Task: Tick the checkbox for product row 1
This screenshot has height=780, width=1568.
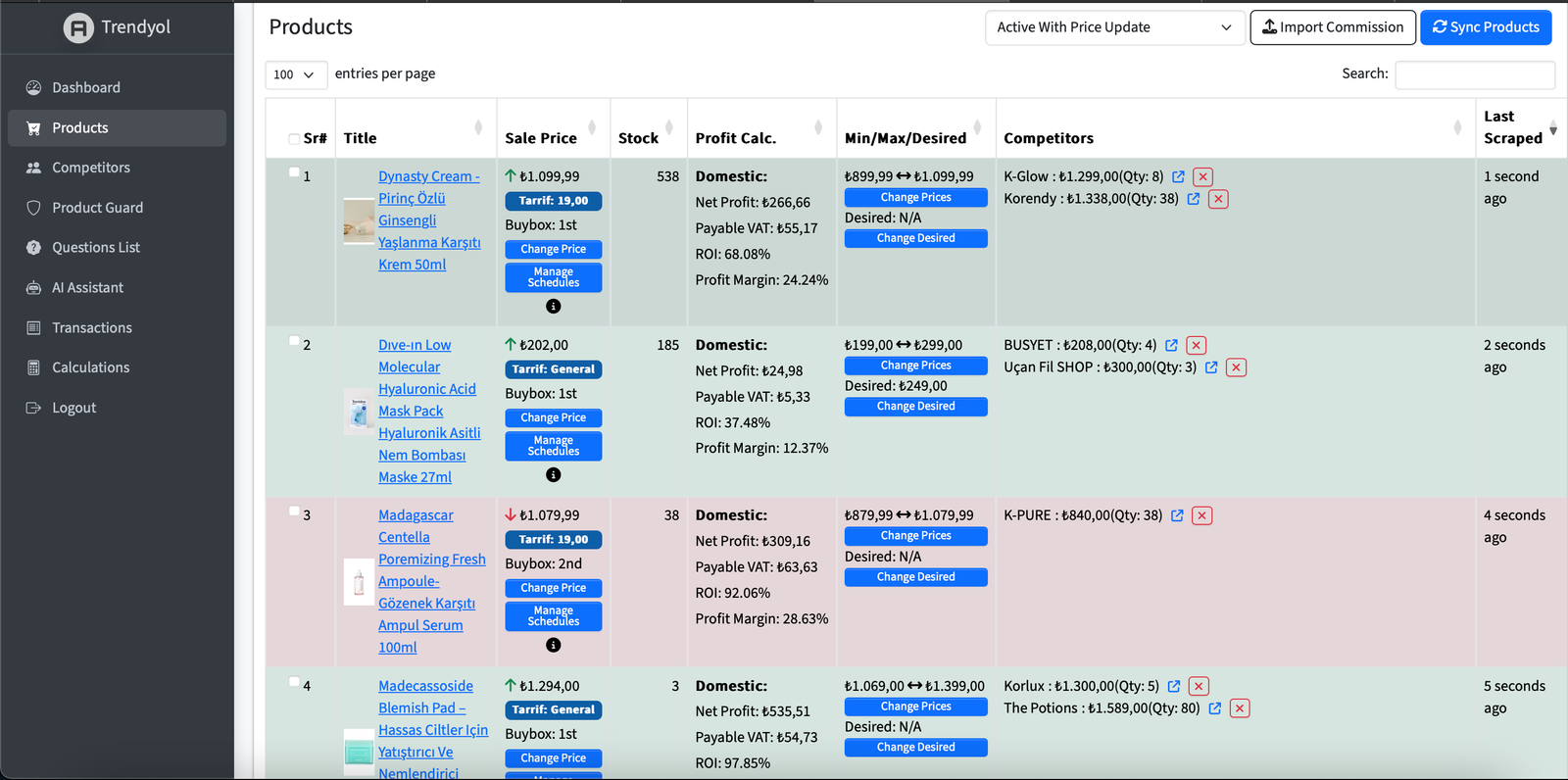Action: [x=294, y=173]
